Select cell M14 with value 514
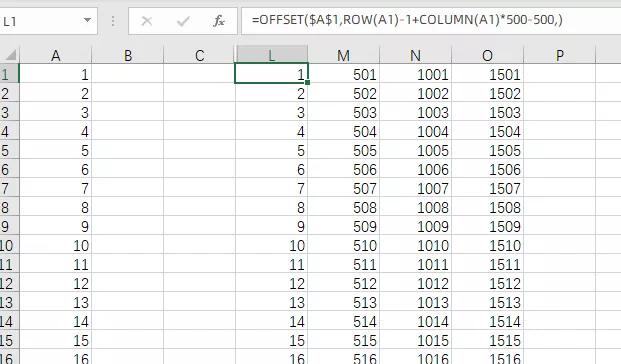The width and height of the screenshot is (621, 364). tap(344, 321)
